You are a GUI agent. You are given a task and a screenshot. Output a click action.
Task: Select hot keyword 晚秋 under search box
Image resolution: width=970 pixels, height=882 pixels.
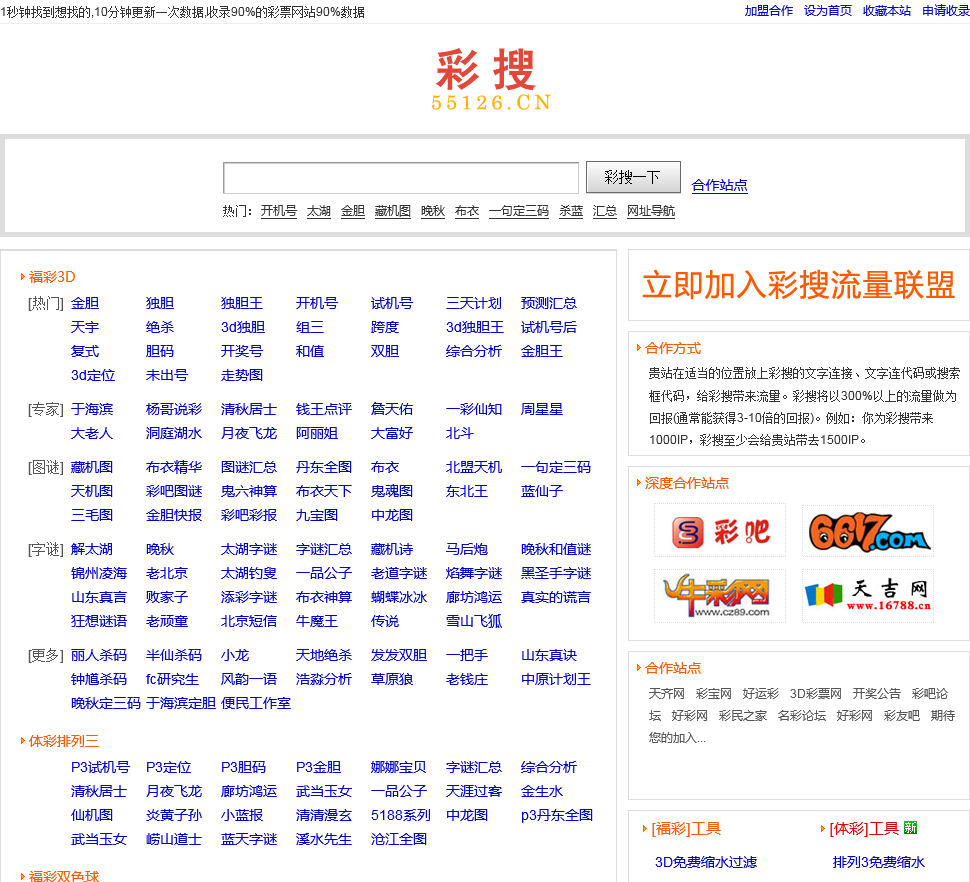click(433, 211)
